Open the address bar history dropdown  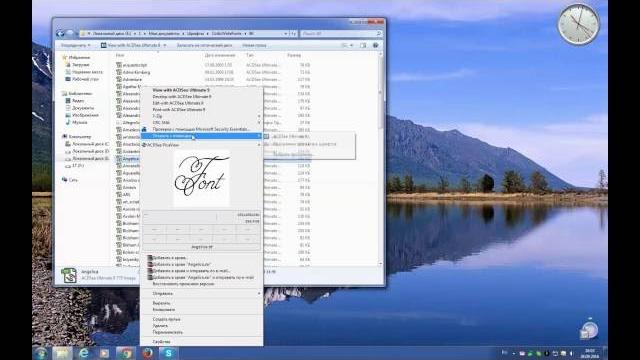pos(286,33)
